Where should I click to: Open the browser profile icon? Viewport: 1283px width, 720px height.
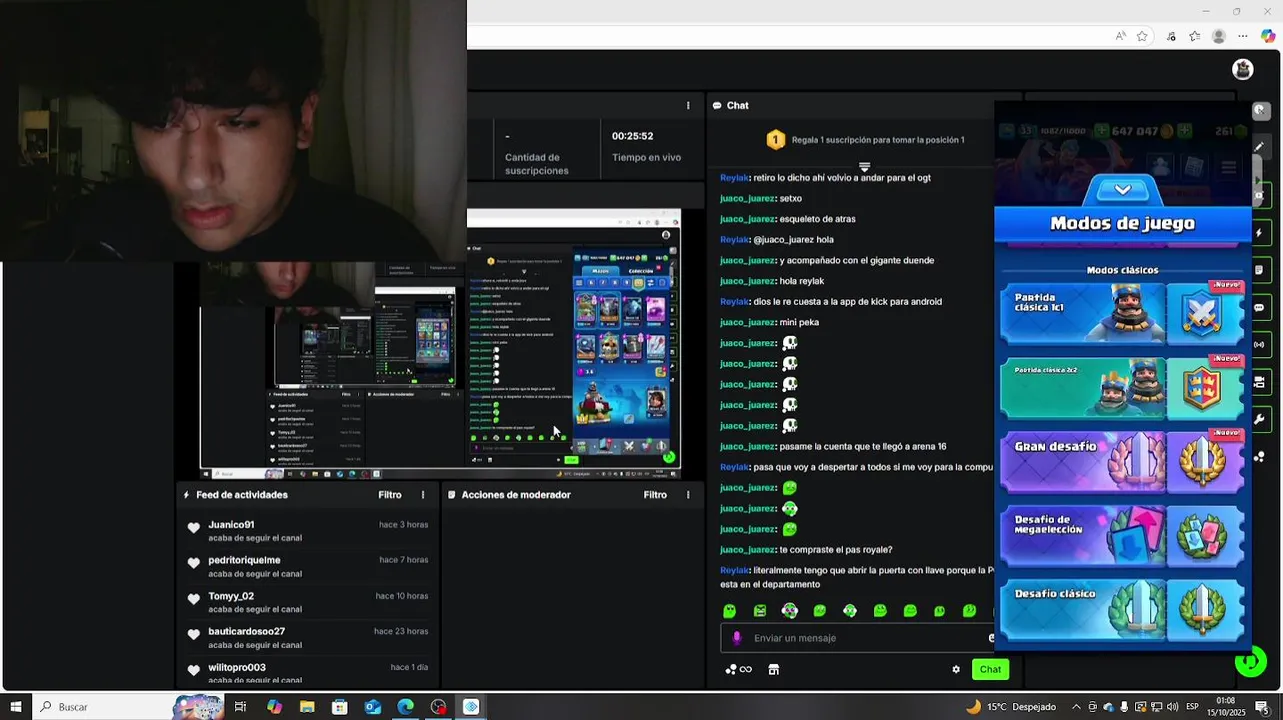pyautogui.click(x=1218, y=36)
